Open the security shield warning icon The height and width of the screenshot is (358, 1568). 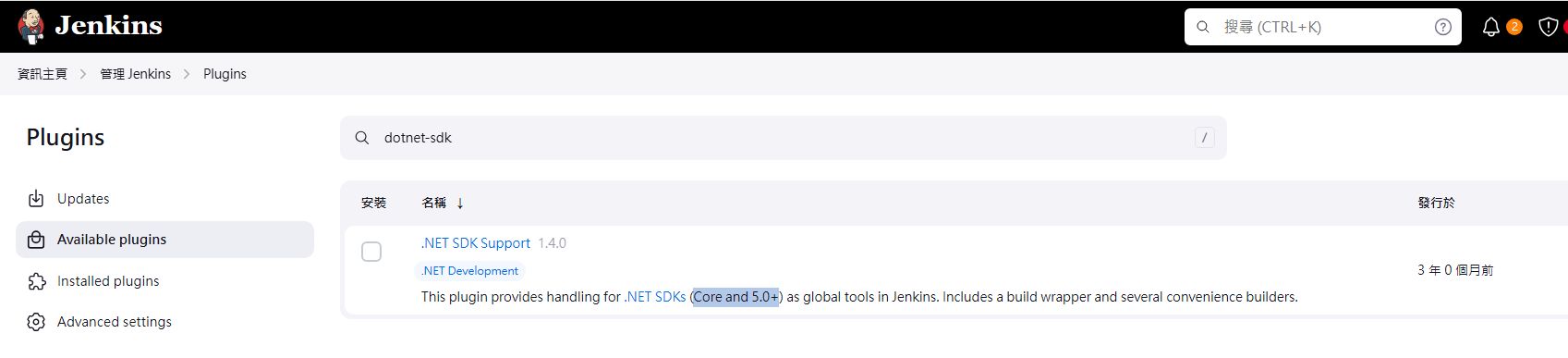pyautogui.click(x=1548, y=27)
